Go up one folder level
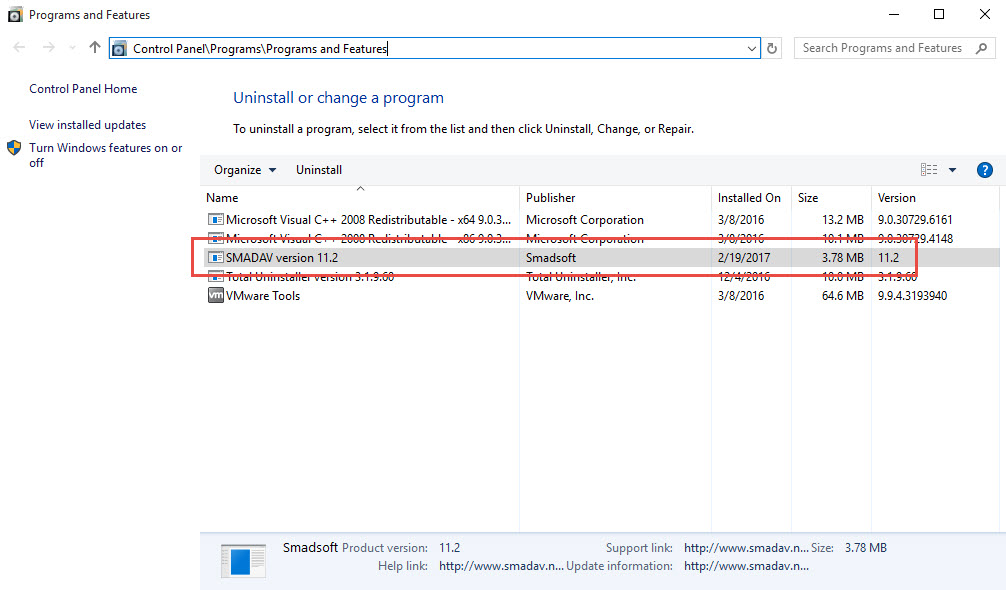1006x590 pixels. 95,47
